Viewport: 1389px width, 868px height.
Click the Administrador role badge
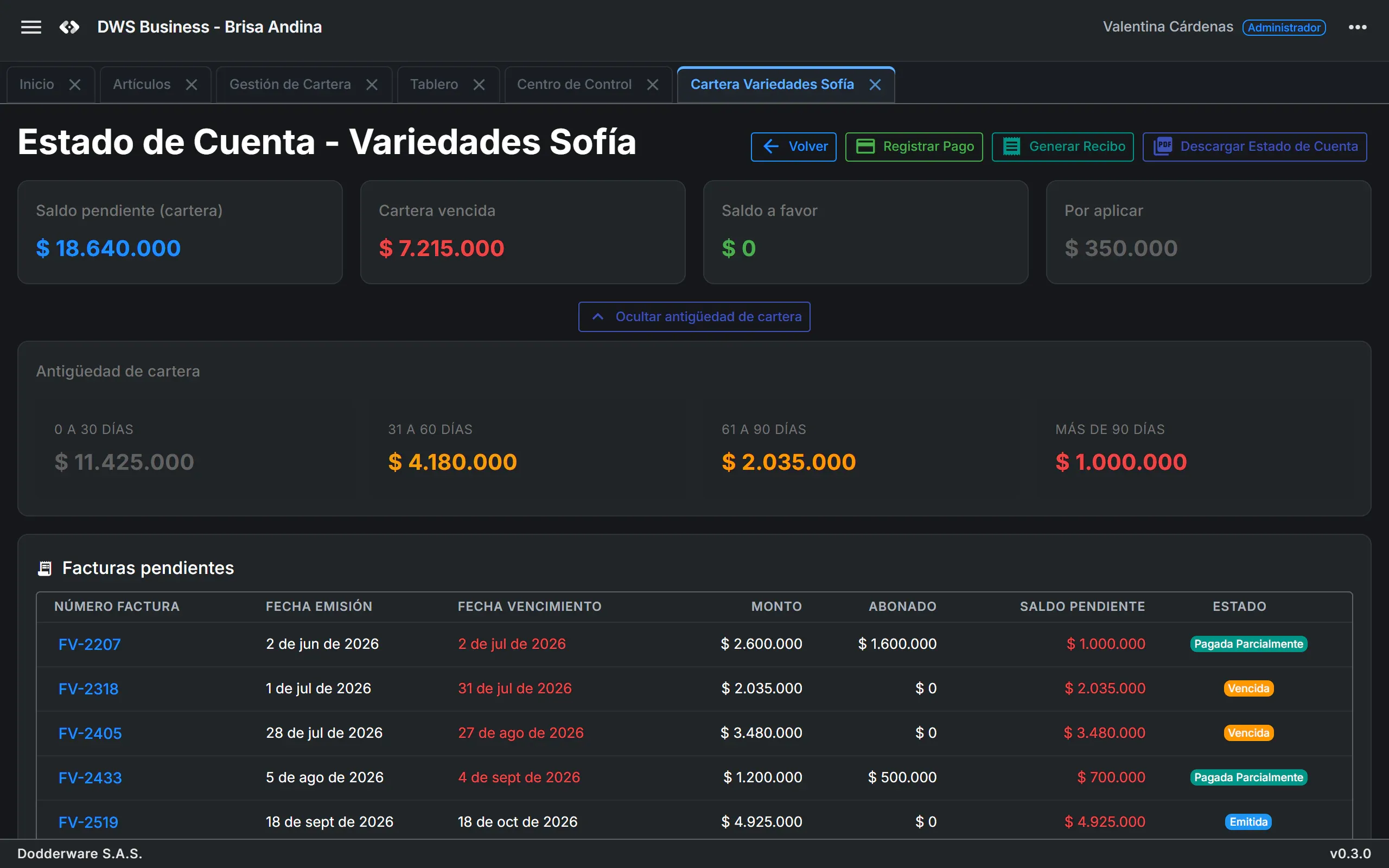pos(1284,28)
